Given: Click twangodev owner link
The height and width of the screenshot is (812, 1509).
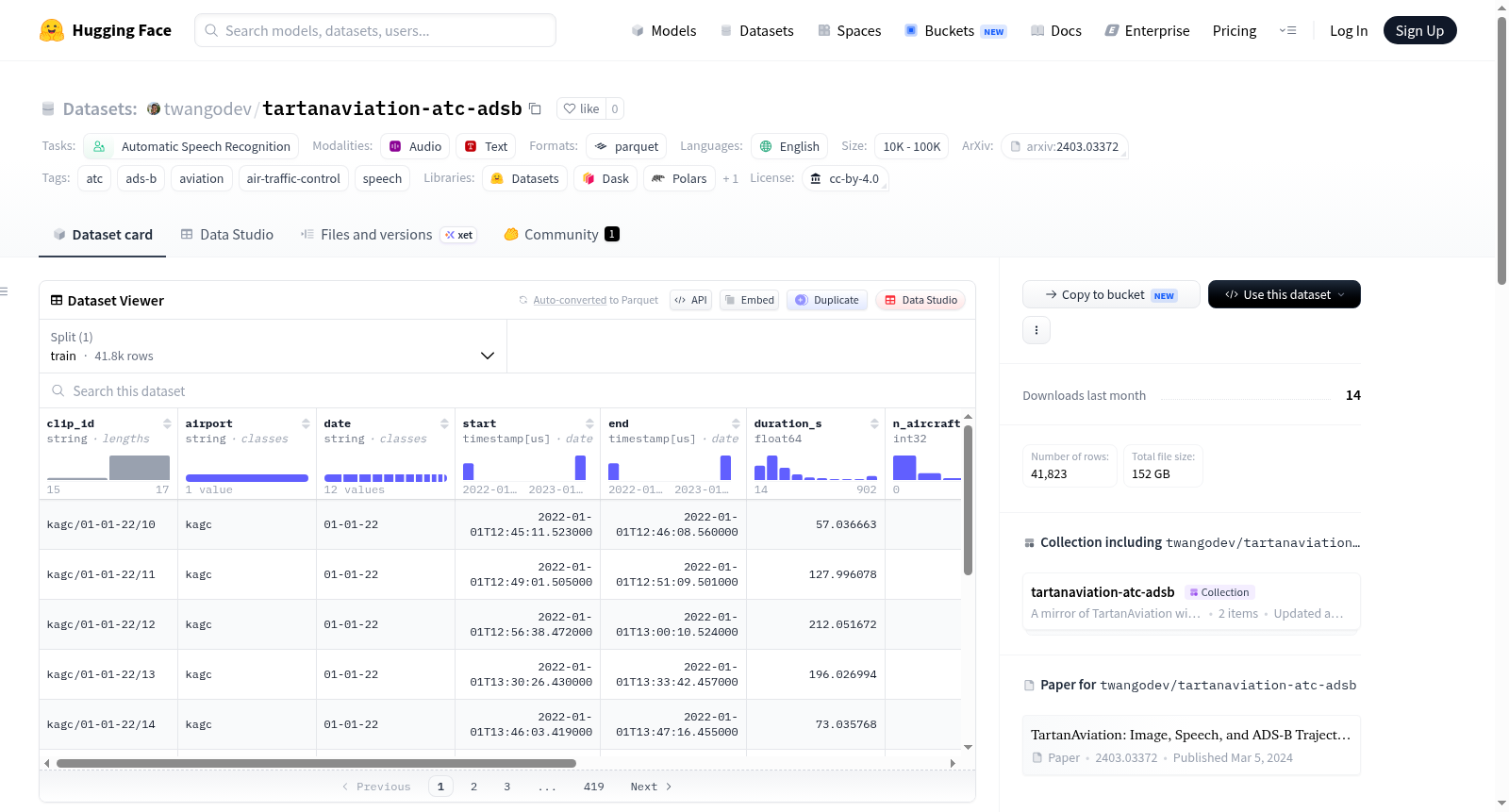Looking at the screenshot, I should [x=207, y=108].
